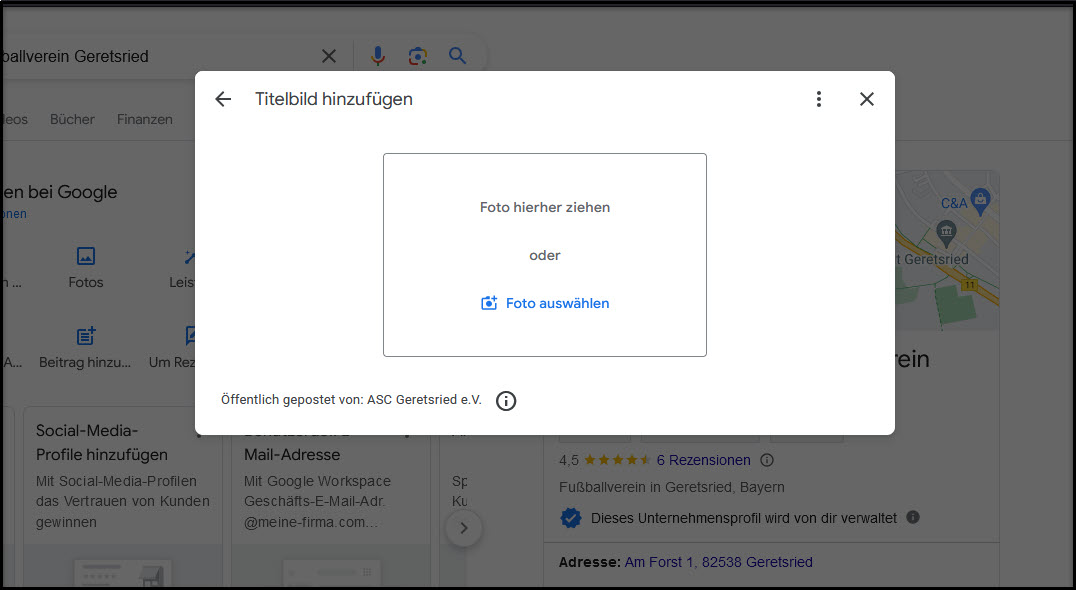
Task: Close the Titelbild hinzufügen dialog
Action: tap(867, 99)
